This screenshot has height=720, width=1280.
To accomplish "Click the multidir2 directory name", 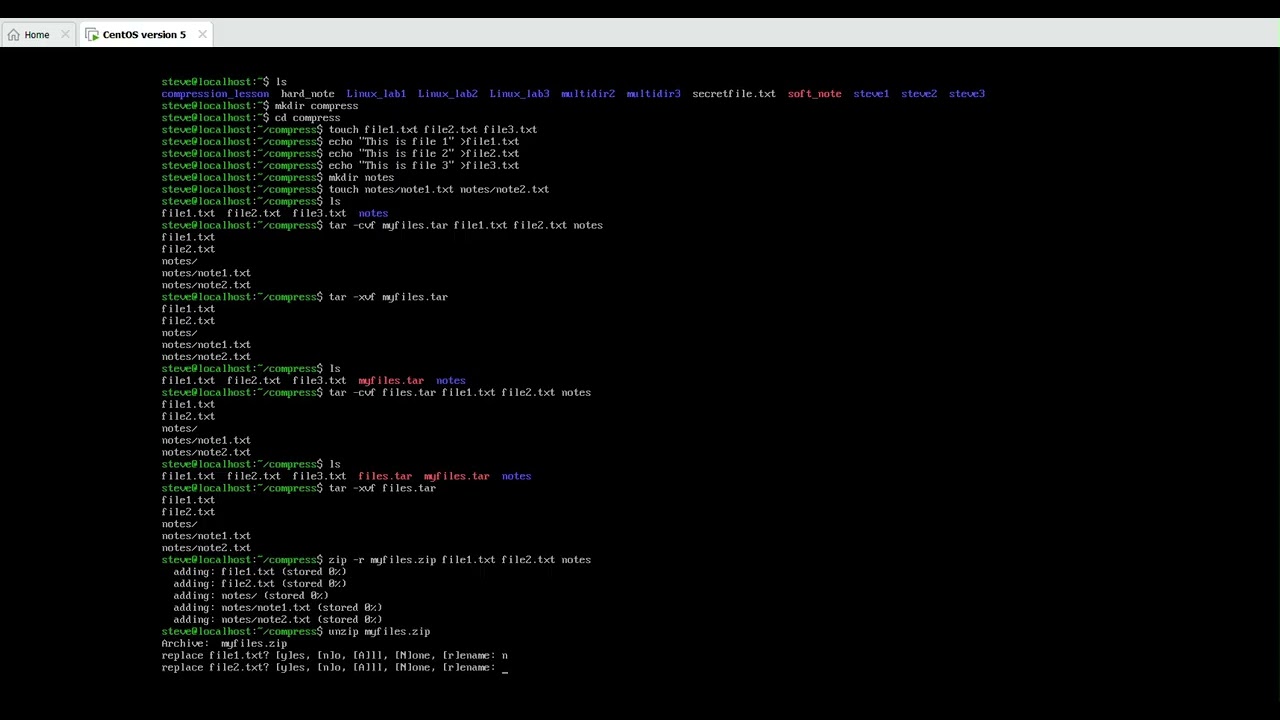I will pyautogui.click(x=588, y=94).
